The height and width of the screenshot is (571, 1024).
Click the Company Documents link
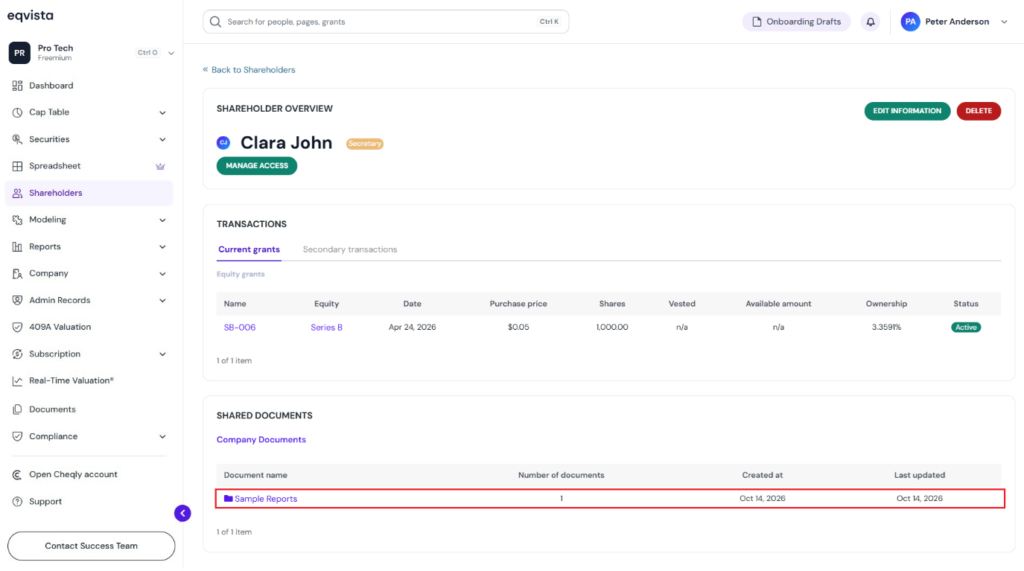click(261, 440)
